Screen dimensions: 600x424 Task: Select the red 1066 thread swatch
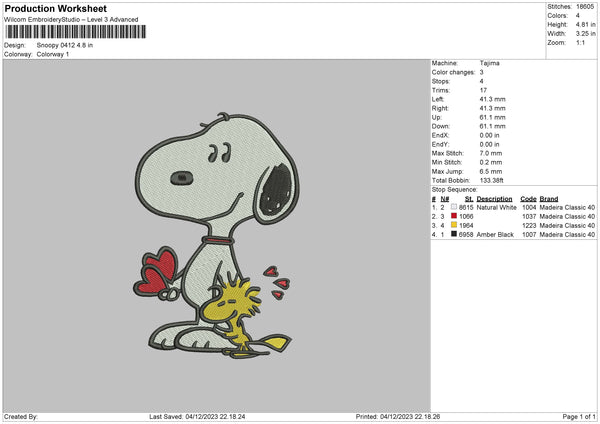(453, 216)
